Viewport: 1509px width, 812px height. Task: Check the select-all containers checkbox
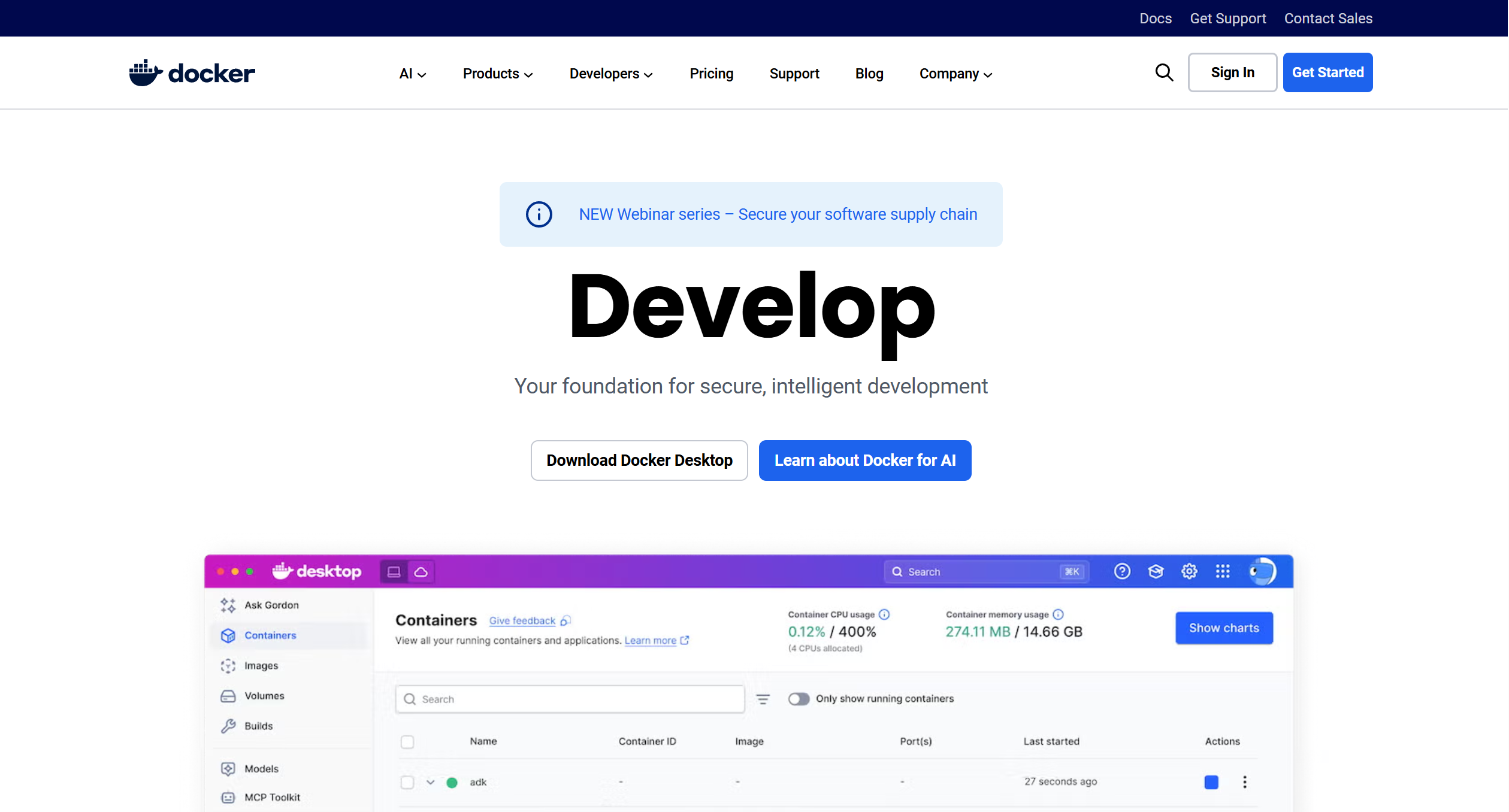[x=407, y=742]
